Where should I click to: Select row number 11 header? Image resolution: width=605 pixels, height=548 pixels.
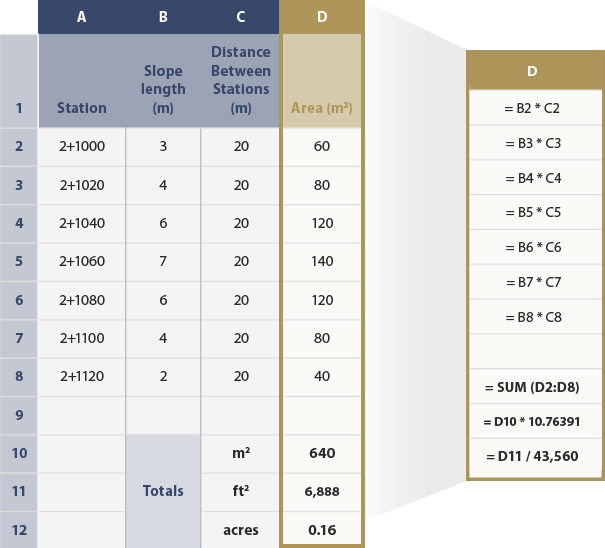pyautogui.click(x=19, y=492)
